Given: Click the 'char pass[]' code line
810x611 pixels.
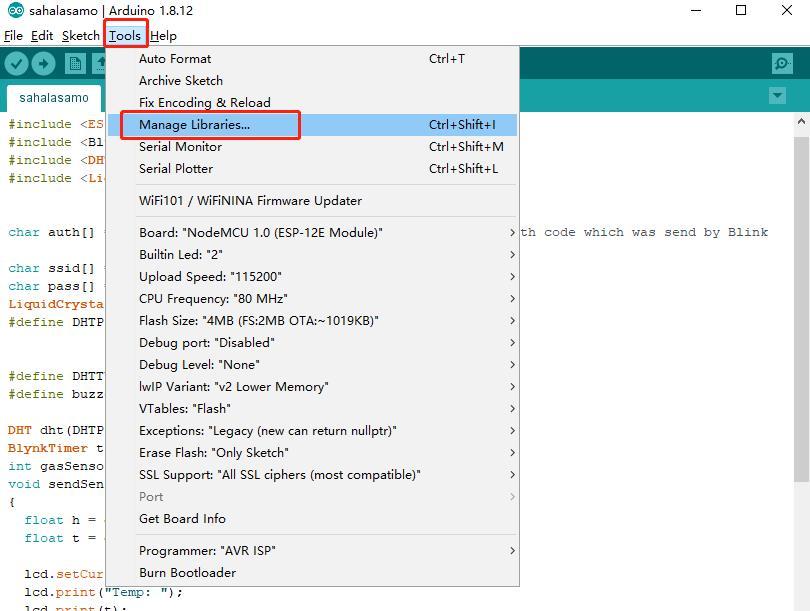Looking at the screenshot, I should tap(52, 286).
